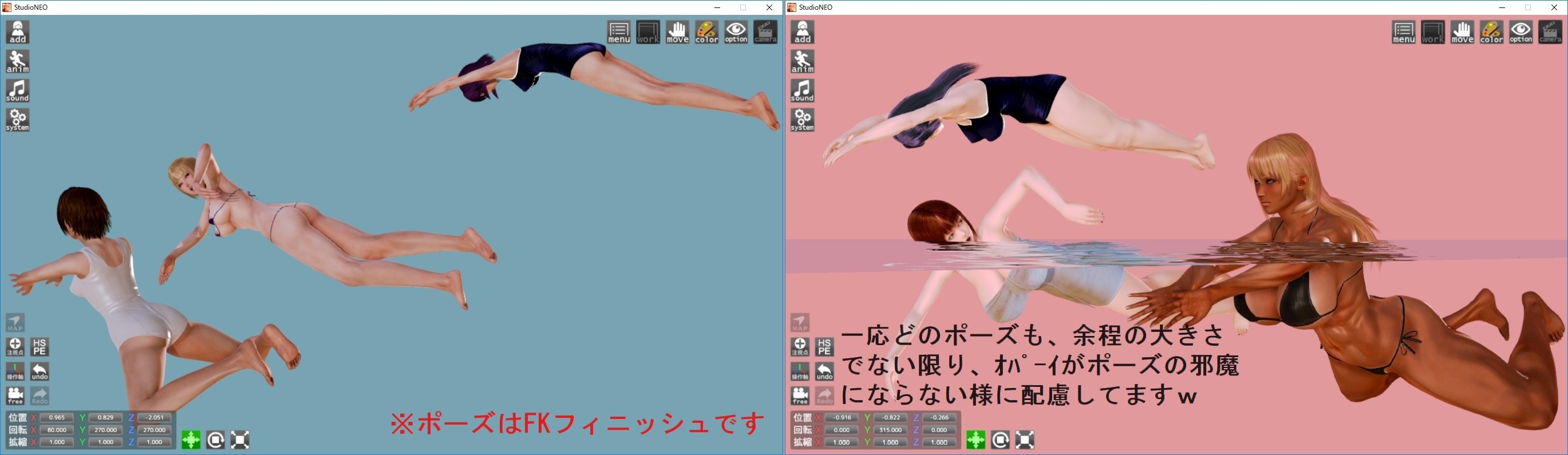Screen dimensions: 1568x455
Task: Edit rotation X field 0.000 in pink window
Action: click(x=841, y=429)
